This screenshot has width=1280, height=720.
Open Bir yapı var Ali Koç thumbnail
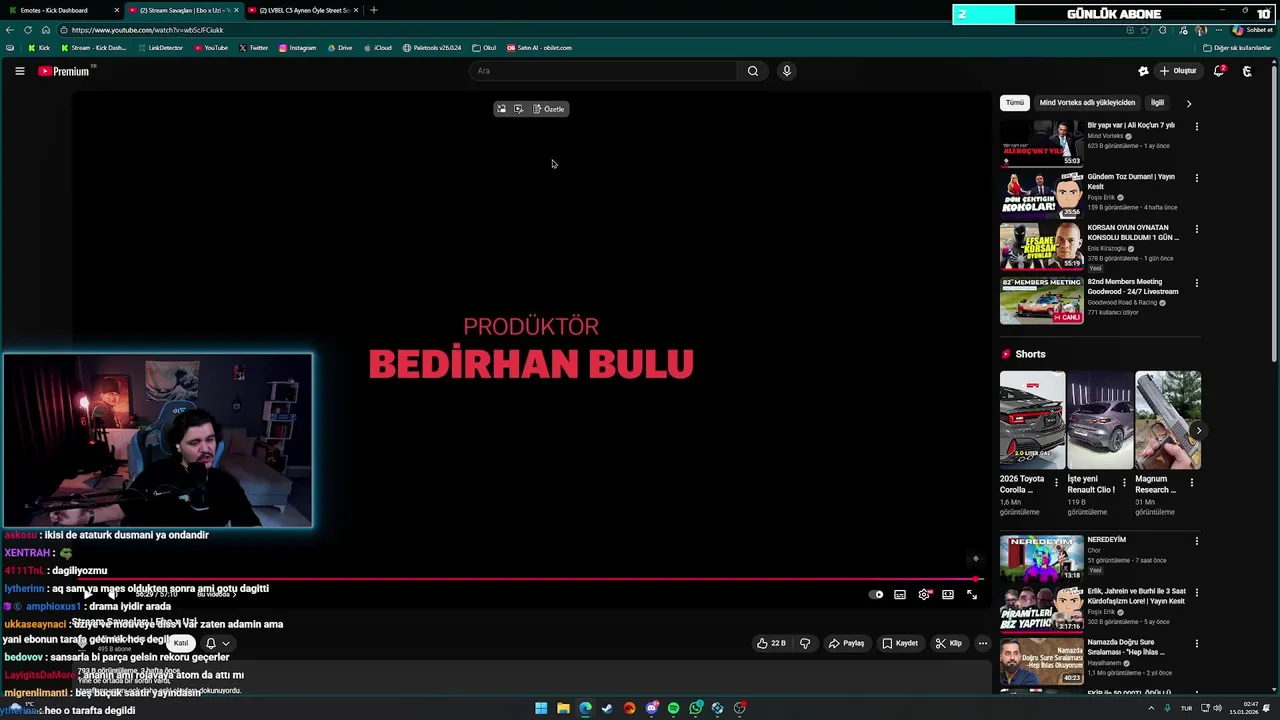click(x=1041, y=143)
